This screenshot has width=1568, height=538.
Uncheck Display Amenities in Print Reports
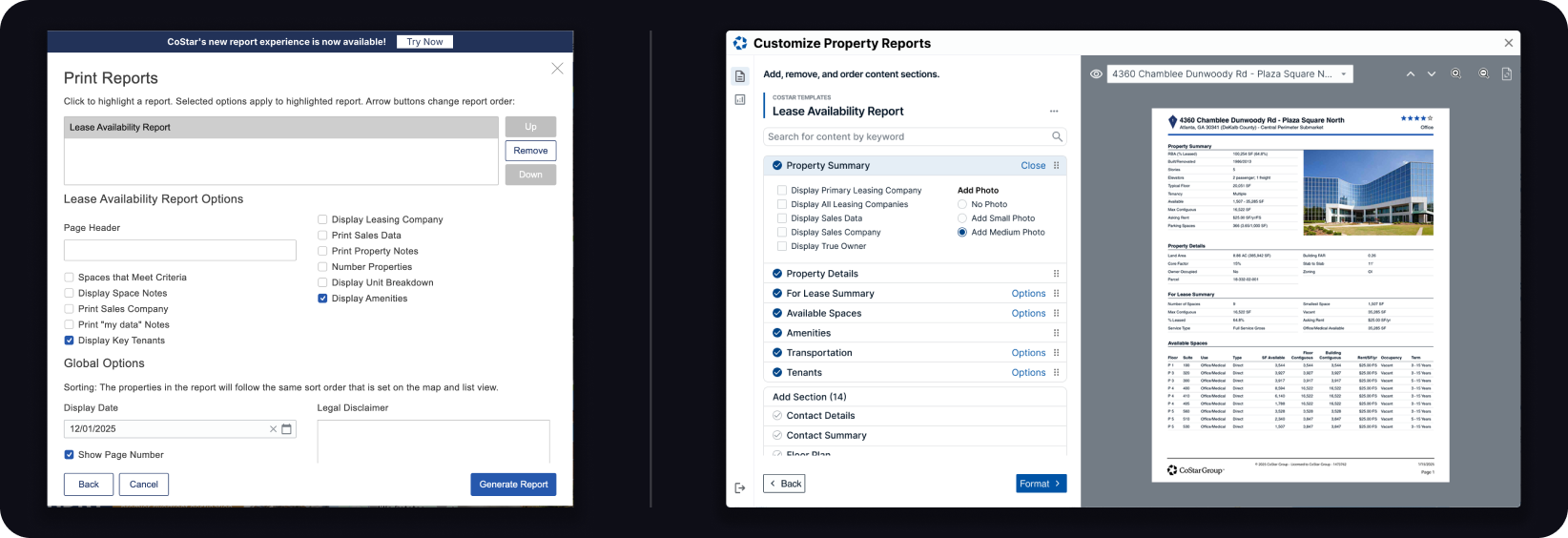point(322,299)
